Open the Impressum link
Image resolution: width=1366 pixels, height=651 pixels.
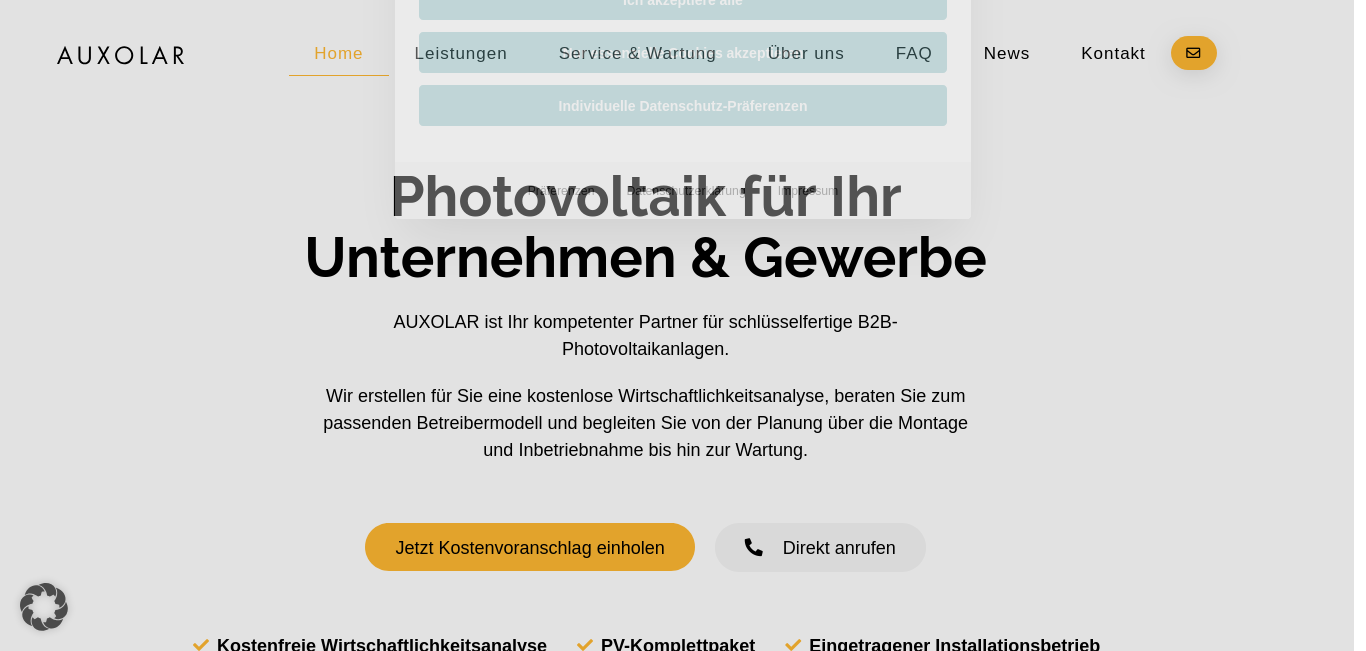pos(809,191)
